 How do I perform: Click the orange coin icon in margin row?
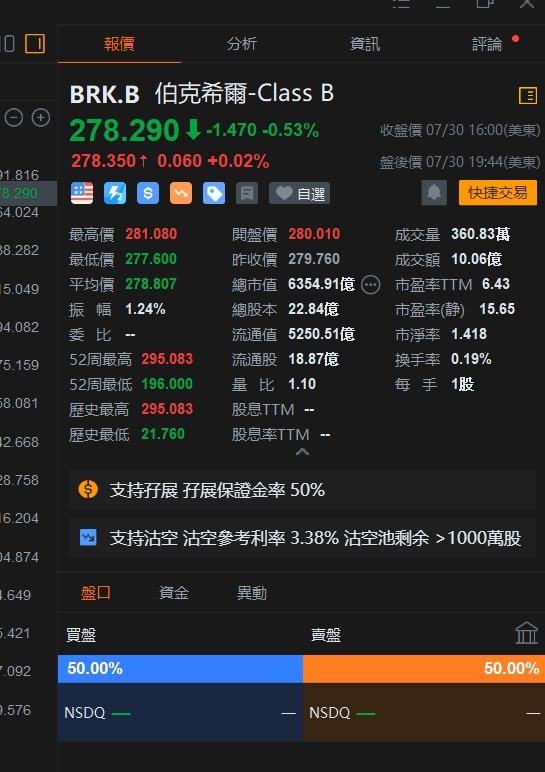tap(88, 489)
